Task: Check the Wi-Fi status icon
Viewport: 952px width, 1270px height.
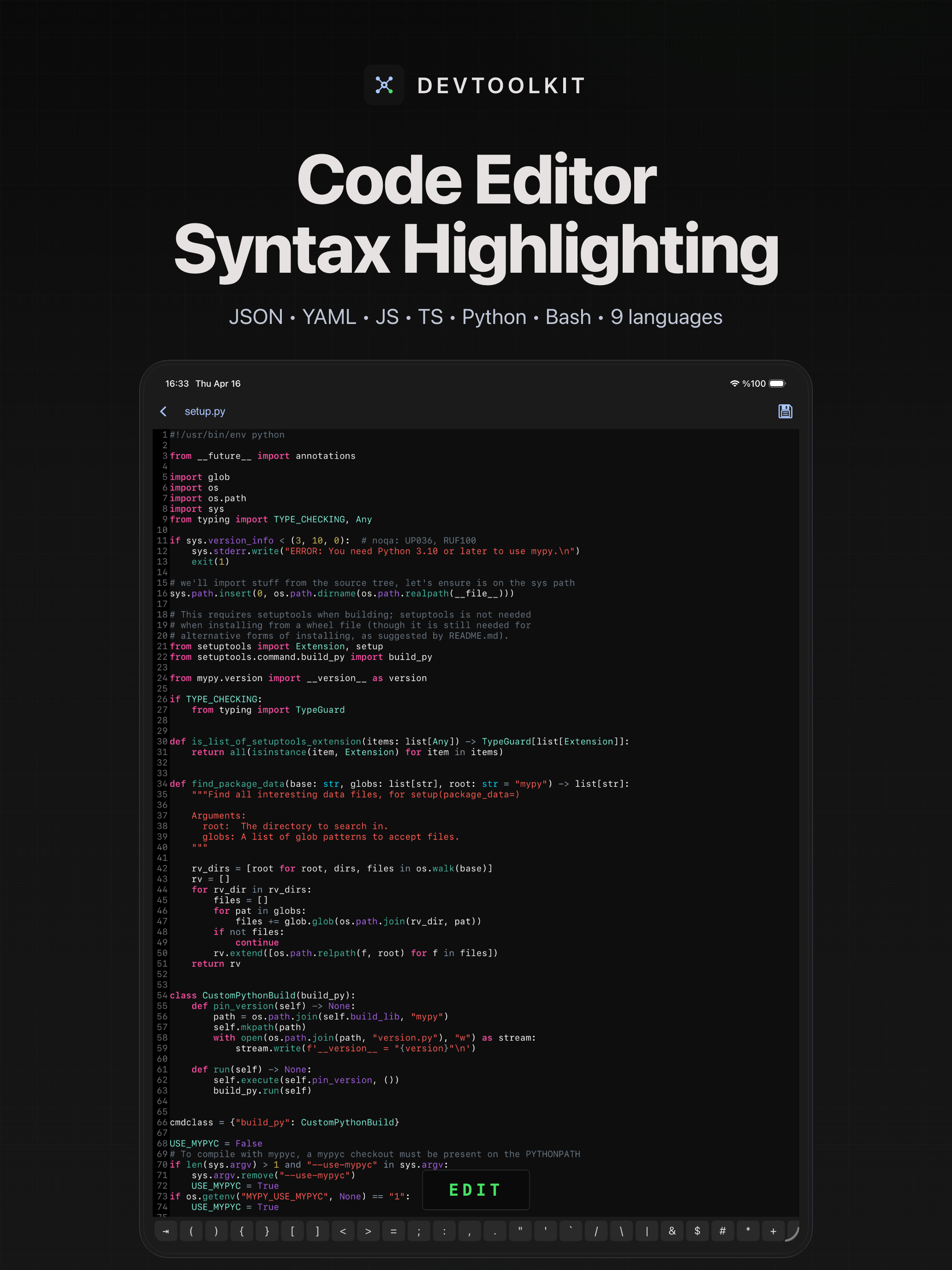Action: (x=734, y=383)
